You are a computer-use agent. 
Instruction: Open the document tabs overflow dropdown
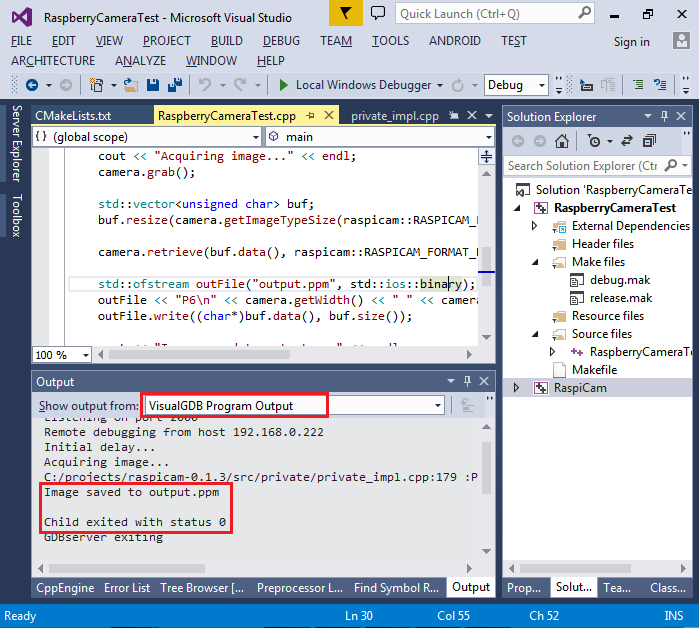489,116
